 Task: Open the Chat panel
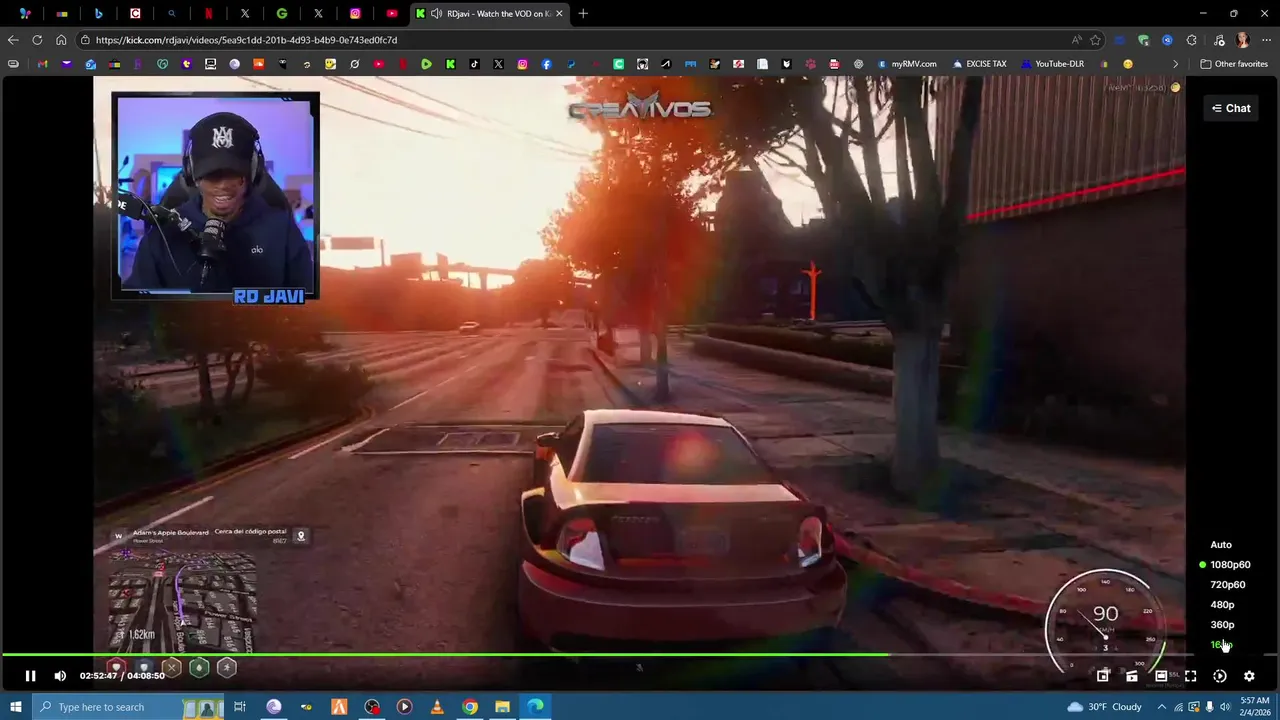click(1231, 108)
